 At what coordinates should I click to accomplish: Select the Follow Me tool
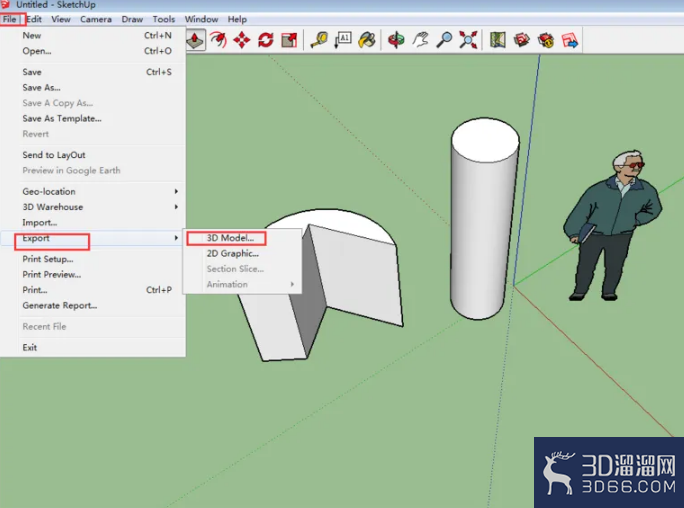click(x=218, y=40)
